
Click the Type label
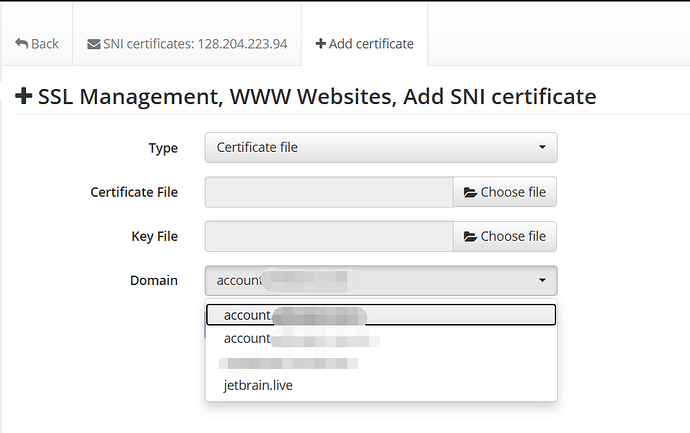pos(163,148)
